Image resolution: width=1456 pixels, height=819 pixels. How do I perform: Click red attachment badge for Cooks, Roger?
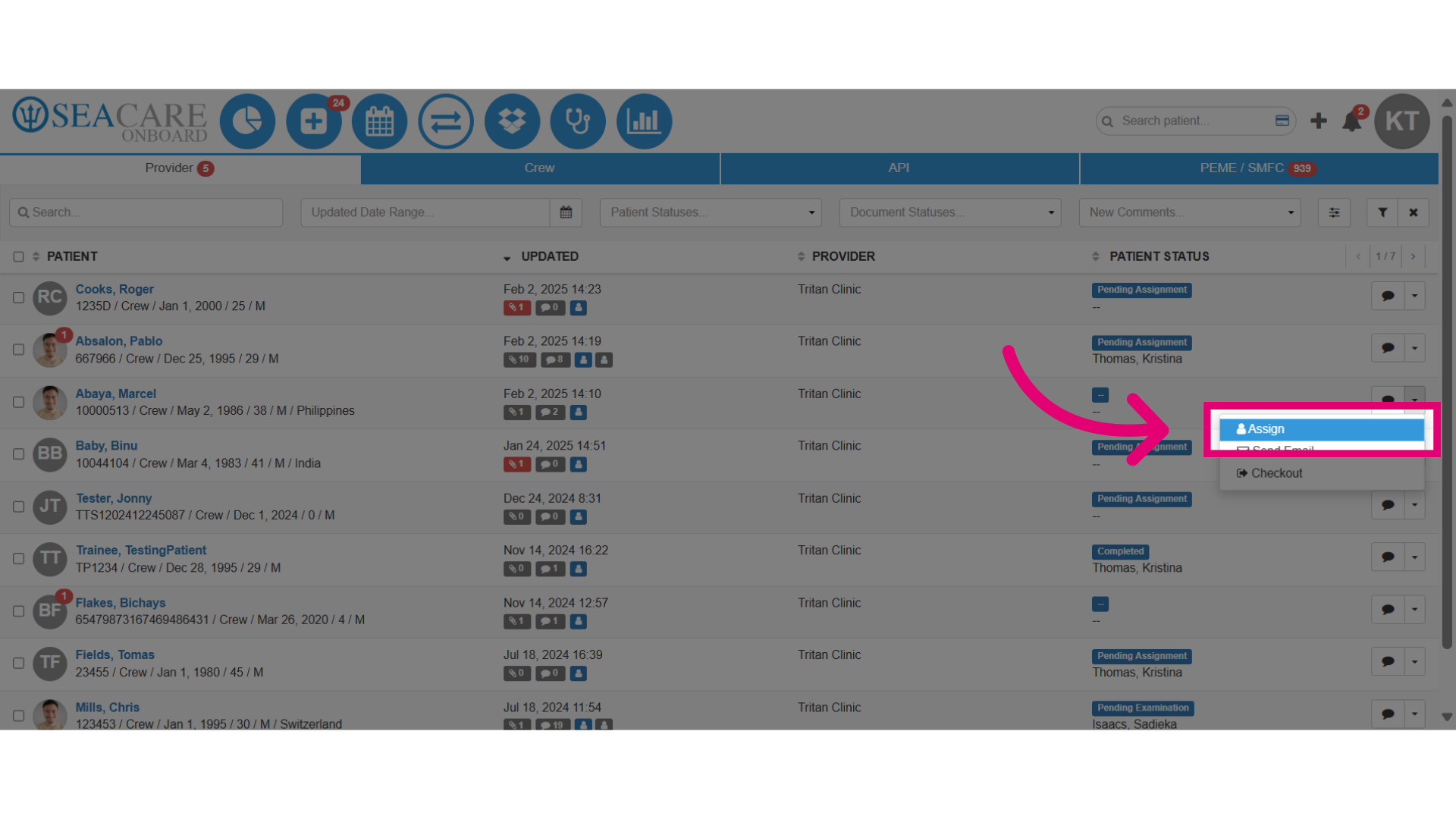click(516, 308)
